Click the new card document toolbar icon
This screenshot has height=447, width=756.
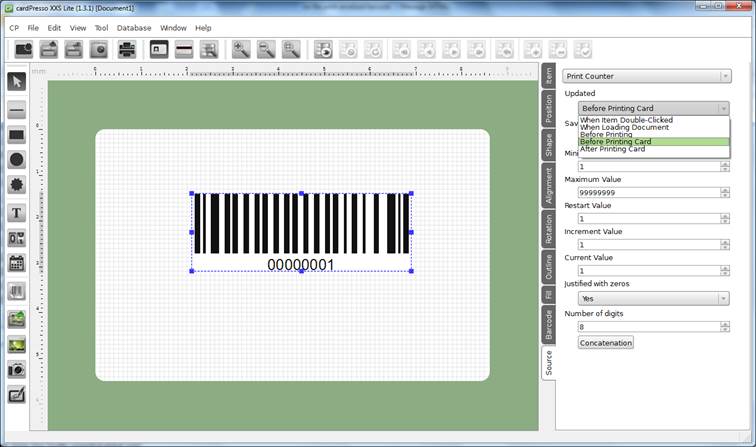coord(24,49)
